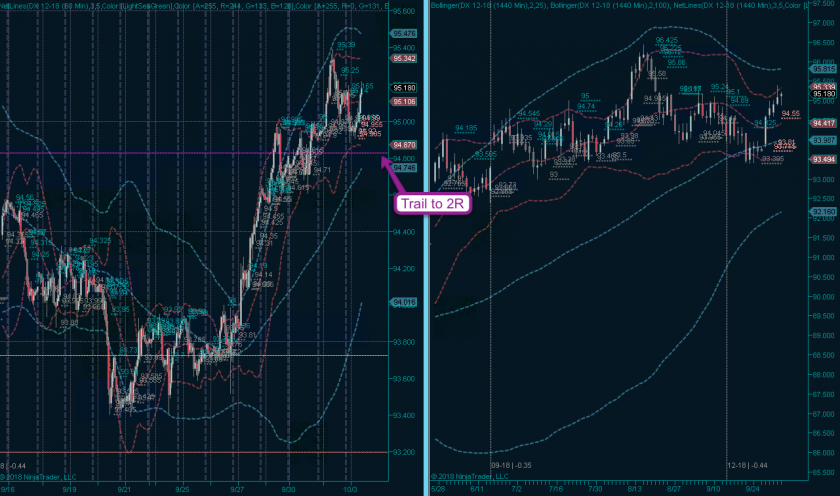
Task: Click the 9/21 date label
Action: (124, 489)
